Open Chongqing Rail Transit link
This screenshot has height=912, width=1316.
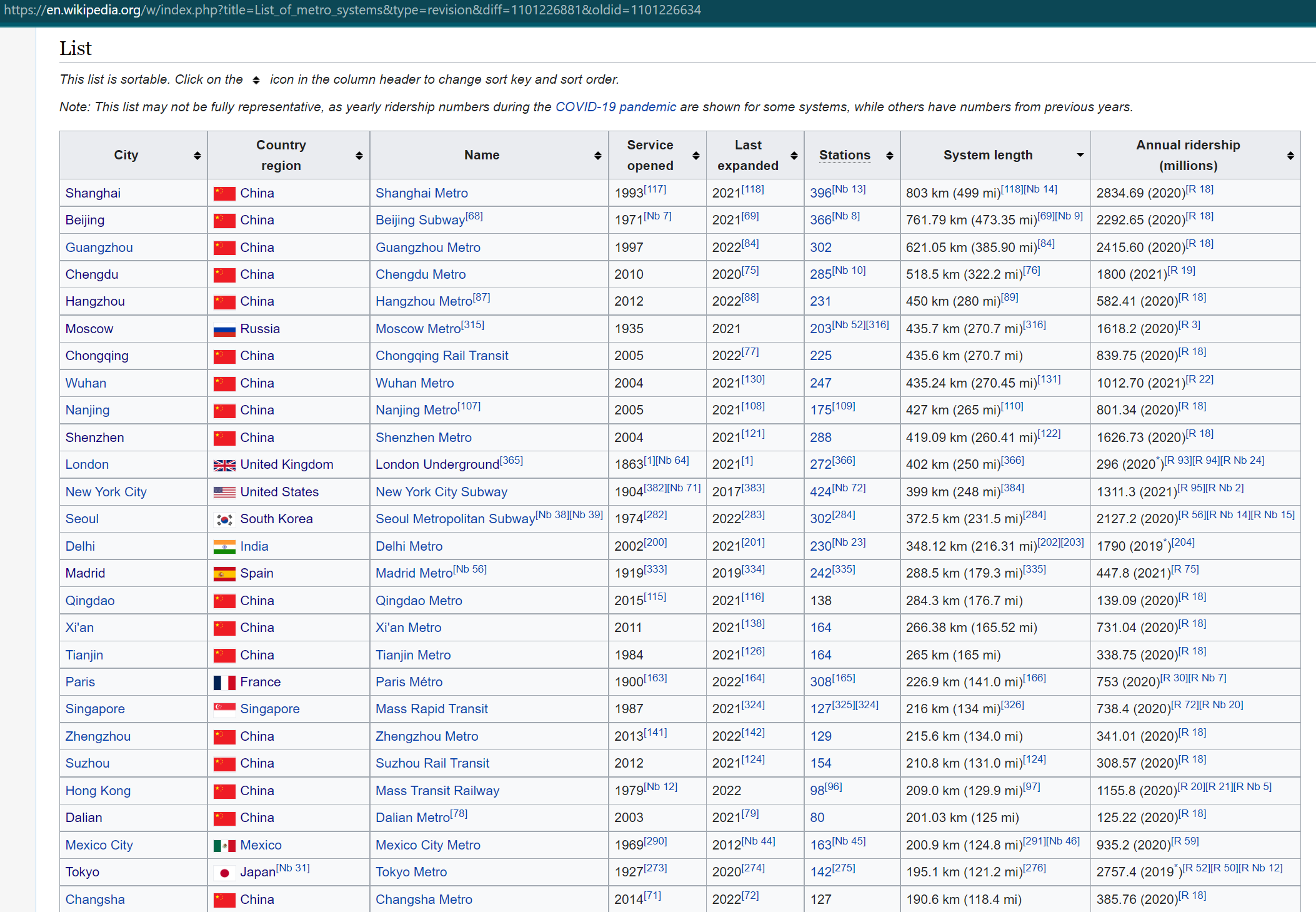(x=442, y=356)
